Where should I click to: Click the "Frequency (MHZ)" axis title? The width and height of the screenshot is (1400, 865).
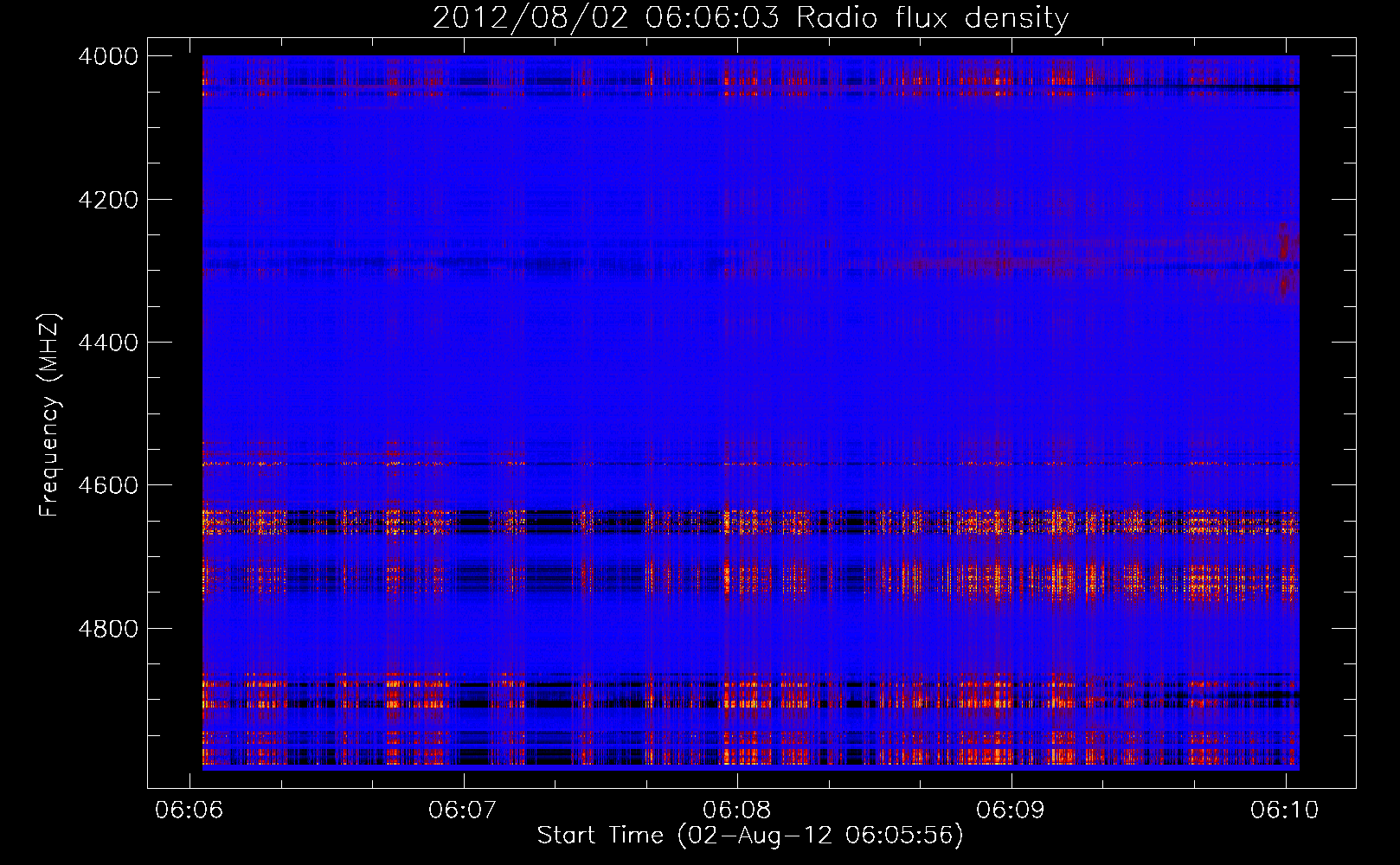pos(50,415)
